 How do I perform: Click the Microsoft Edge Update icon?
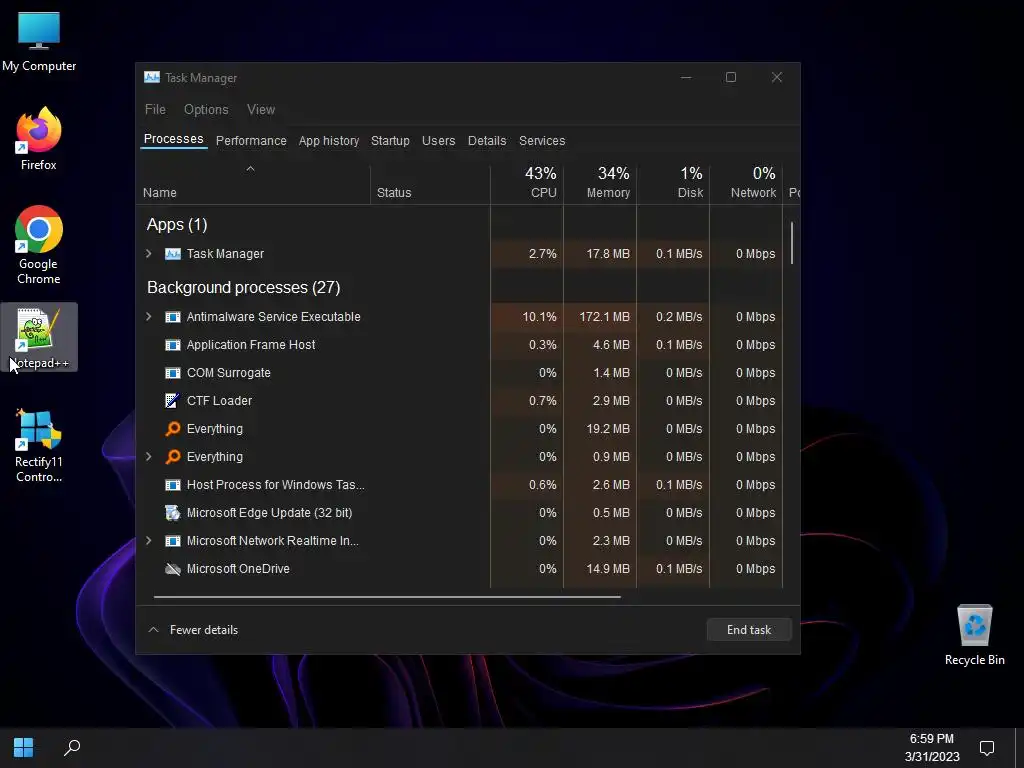tap(172, 513)
